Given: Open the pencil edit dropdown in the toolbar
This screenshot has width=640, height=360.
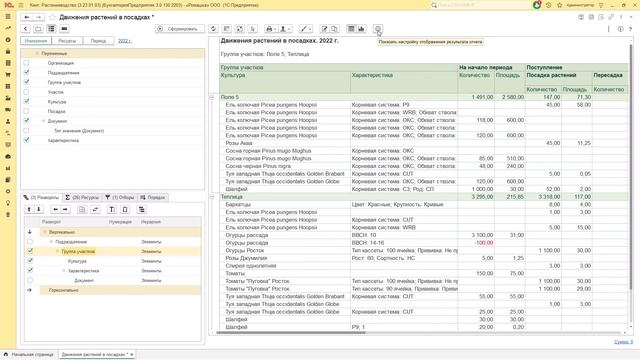Looking at the screenshot, I should point(305,29).
